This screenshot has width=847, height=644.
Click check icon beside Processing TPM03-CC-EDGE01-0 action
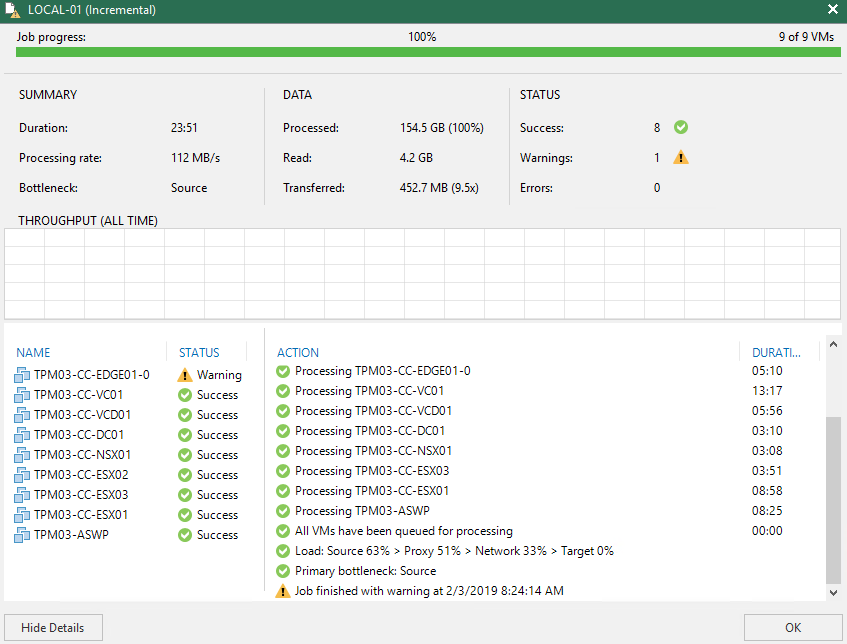click(x=283, y=371)
